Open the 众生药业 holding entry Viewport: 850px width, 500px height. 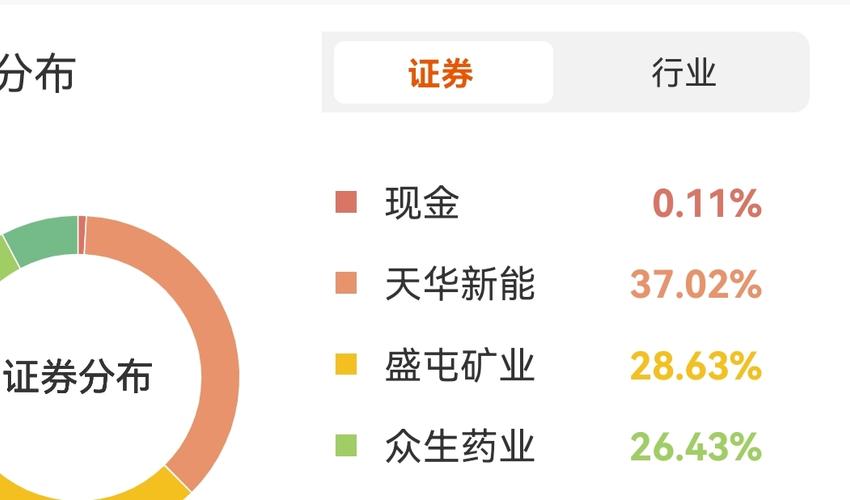460,446
